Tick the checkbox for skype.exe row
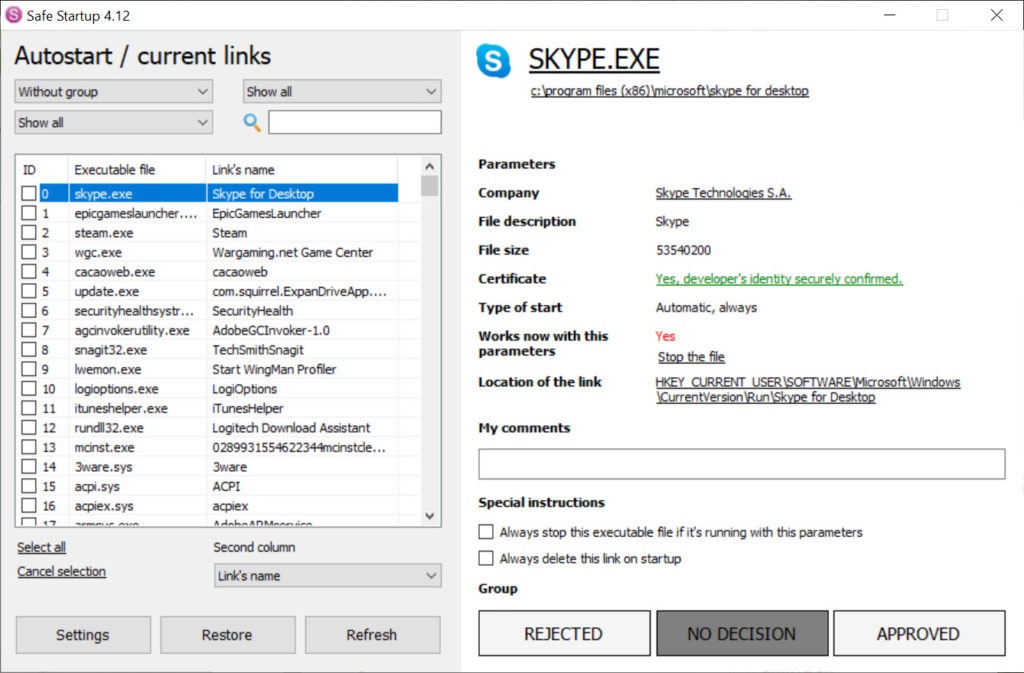 29,193
